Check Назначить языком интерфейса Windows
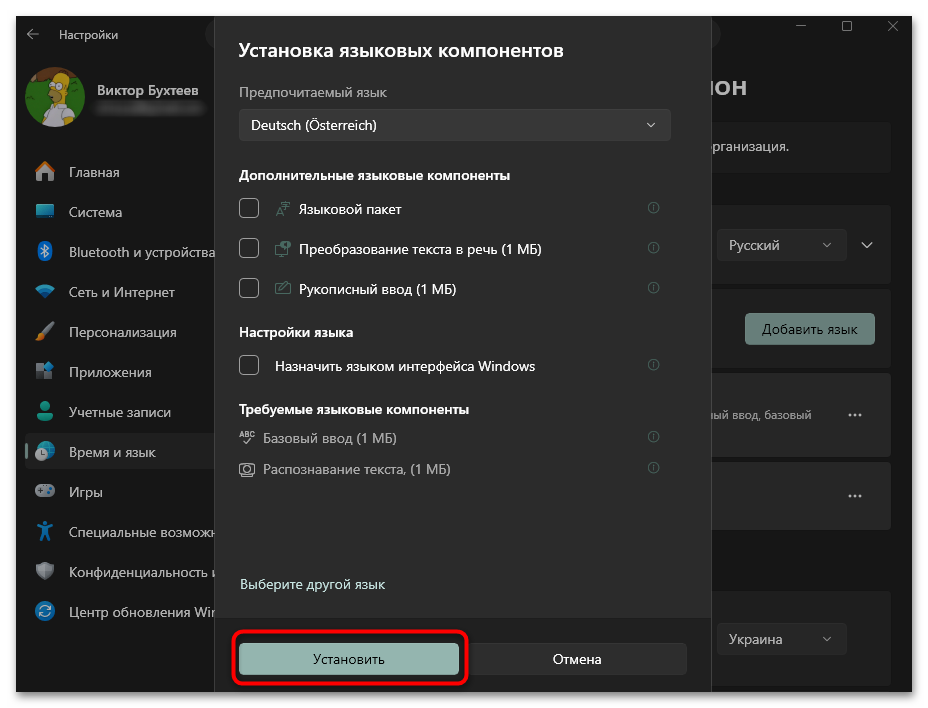The width and height of the screenshot is (928, 708). coord(249,365)
